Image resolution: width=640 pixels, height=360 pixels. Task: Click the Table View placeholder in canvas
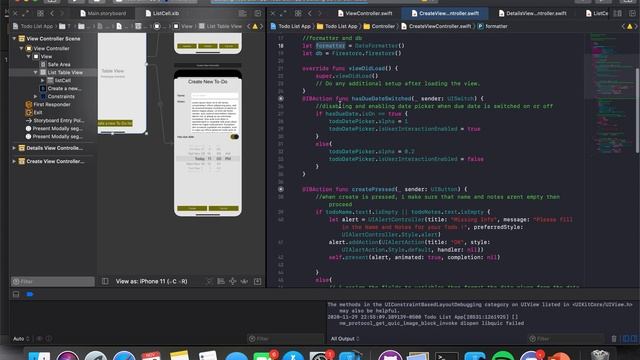pyautogui.click(x=113, y=71)
